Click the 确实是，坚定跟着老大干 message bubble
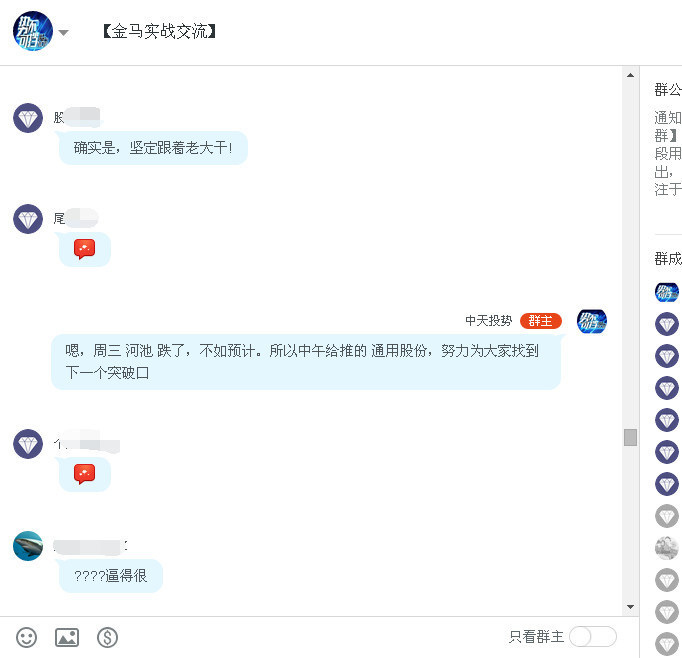The height and width of the screenshot is (658, 682). 153,148
